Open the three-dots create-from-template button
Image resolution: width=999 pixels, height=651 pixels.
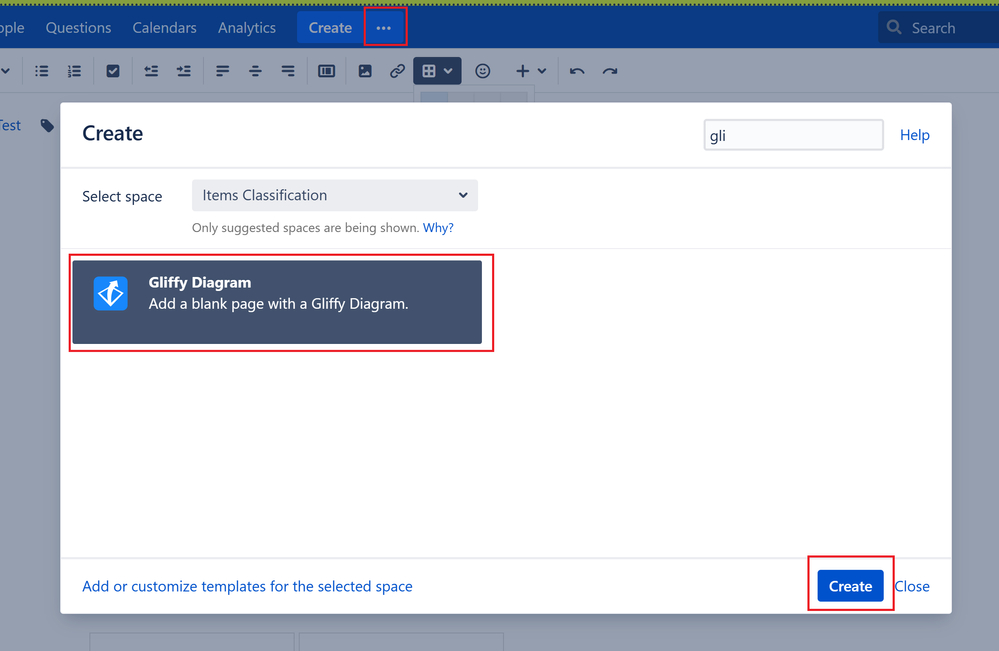tap(384, 28)
